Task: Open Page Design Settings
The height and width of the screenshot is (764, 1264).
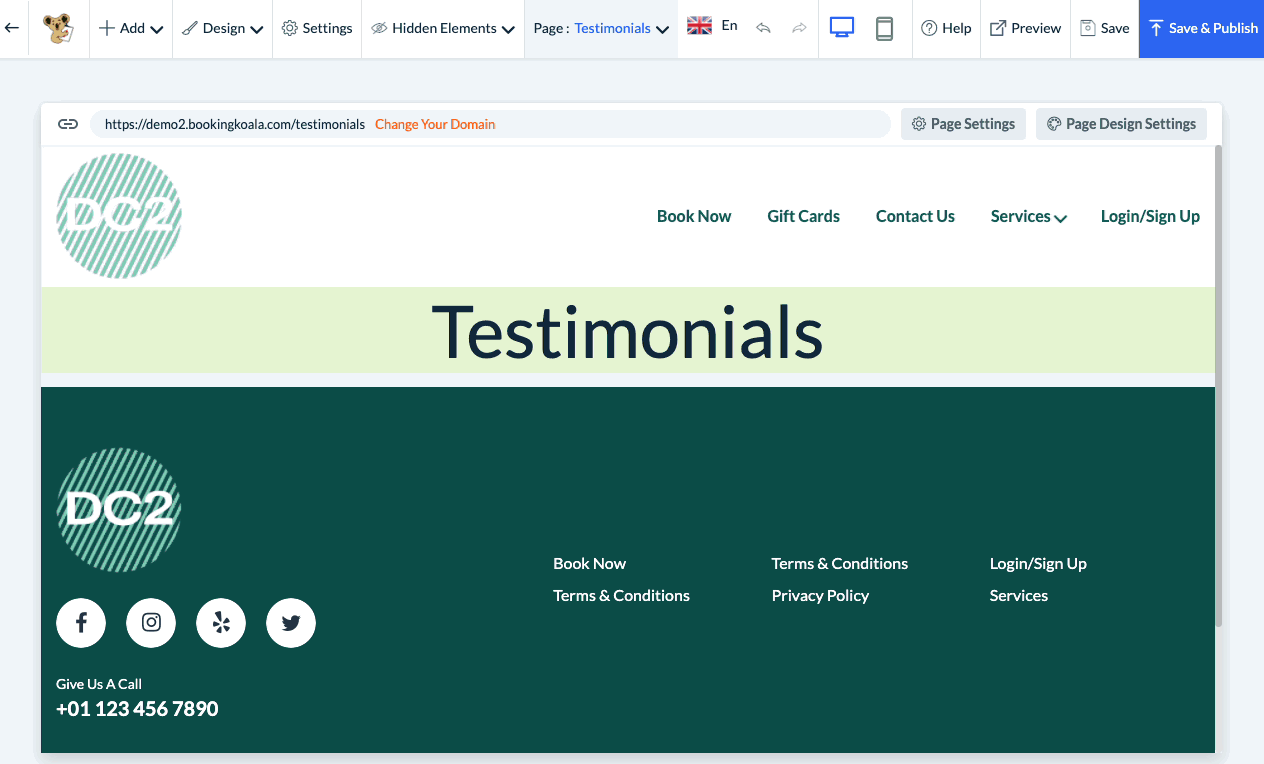Action: [x=1121, y=124]
